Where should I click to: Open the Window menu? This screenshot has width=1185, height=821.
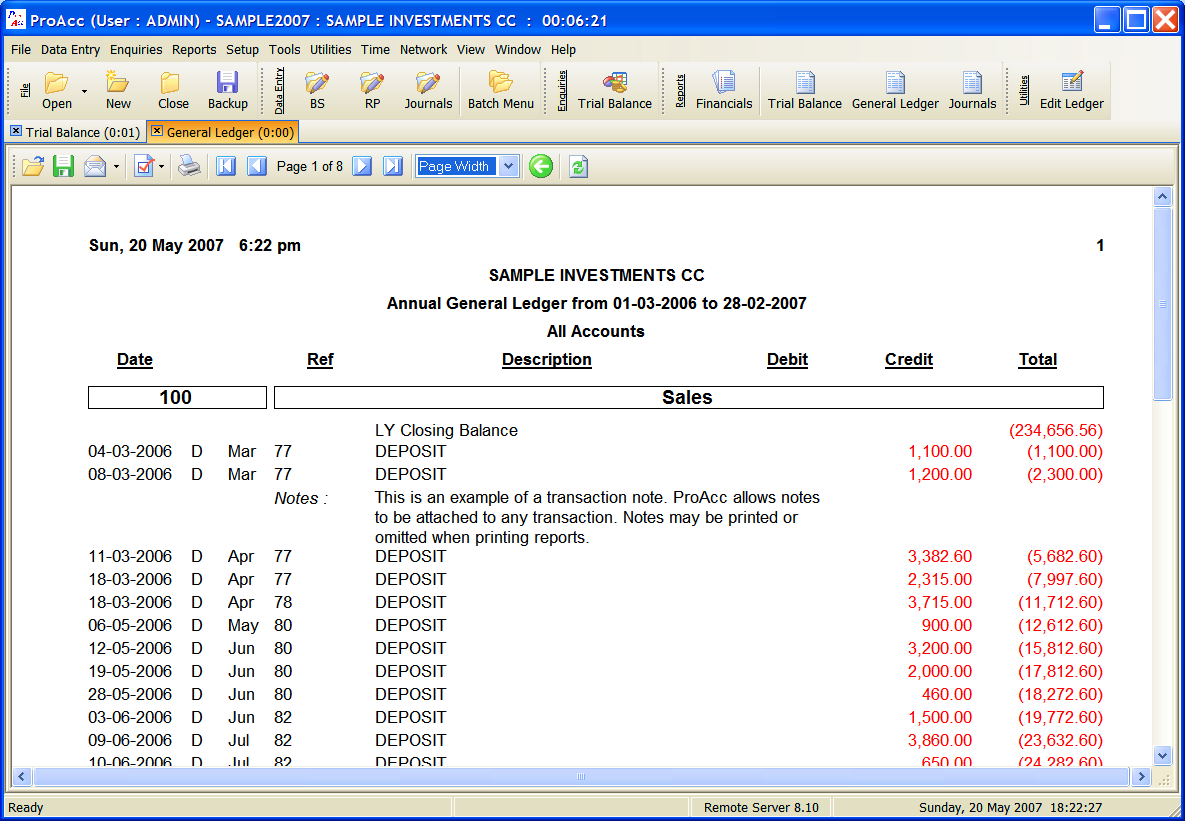518,50
